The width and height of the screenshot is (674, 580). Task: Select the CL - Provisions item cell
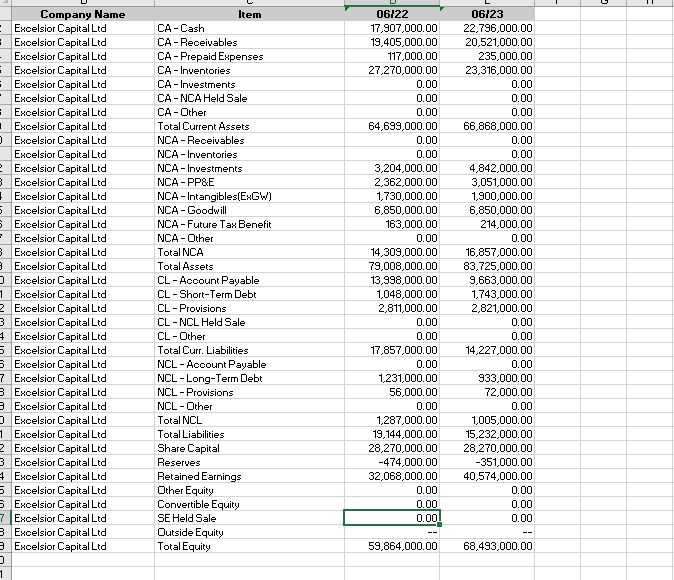pyautogui.click(x=249, y=308)
